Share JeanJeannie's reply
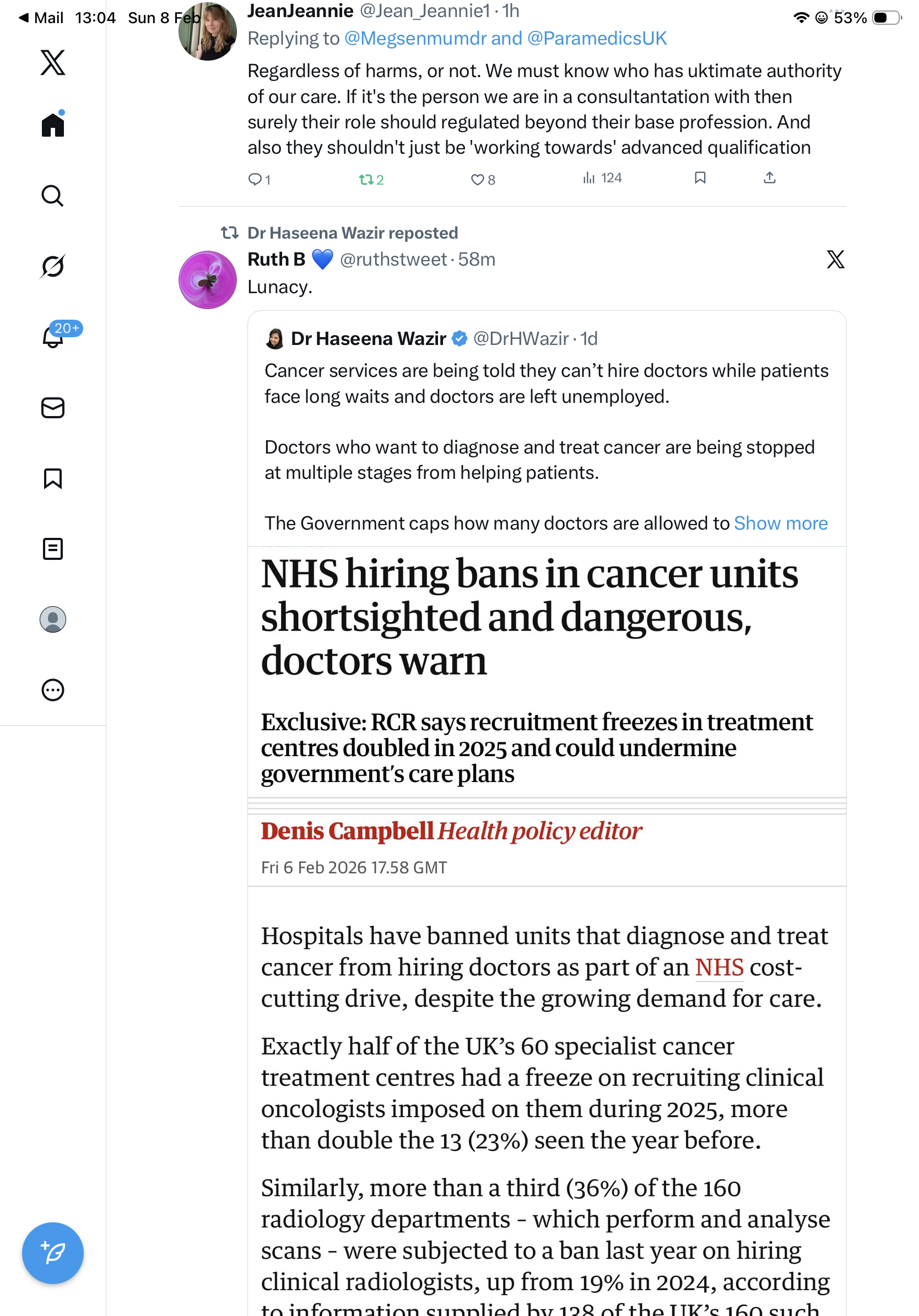Viewport: 919px width, 1316px height. [x=770, y=178]
